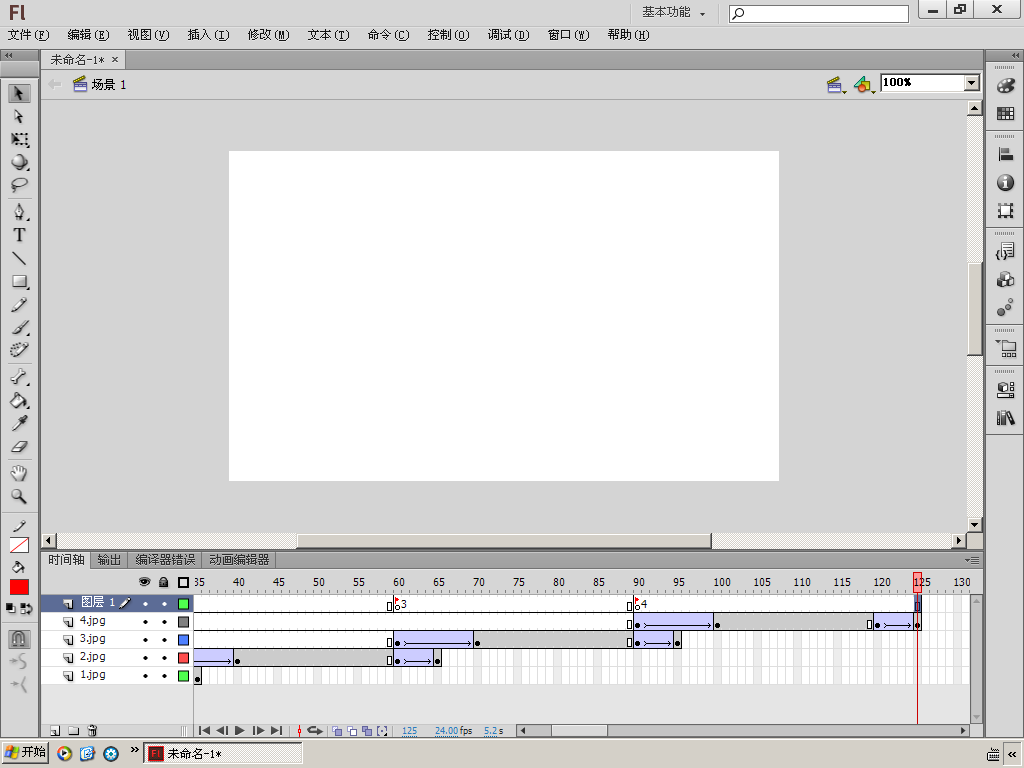Open the 基本功能 workspace dropdown
Screen dimensions: 1024x768
point(673,12)
